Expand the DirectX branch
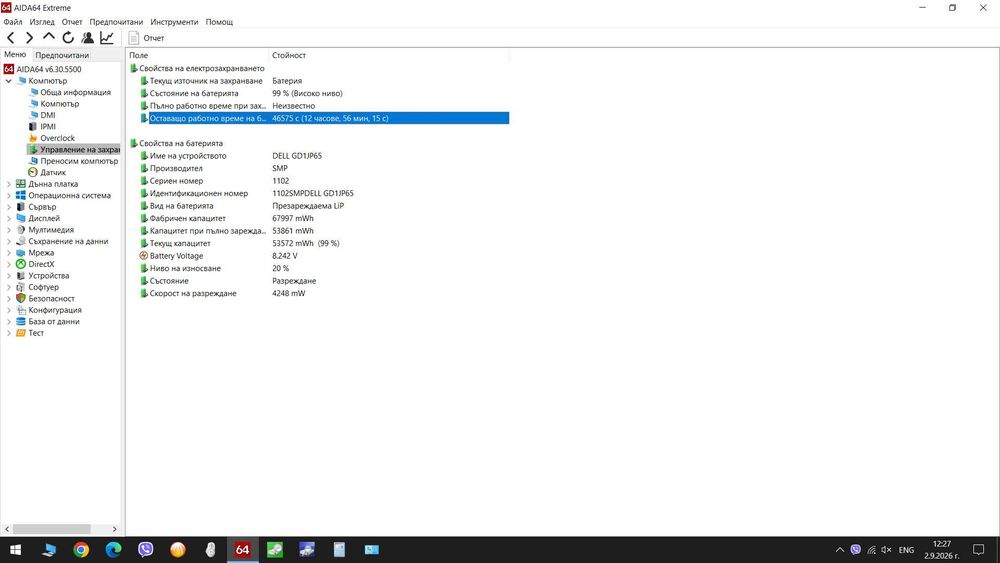 [x=8, y=265]
